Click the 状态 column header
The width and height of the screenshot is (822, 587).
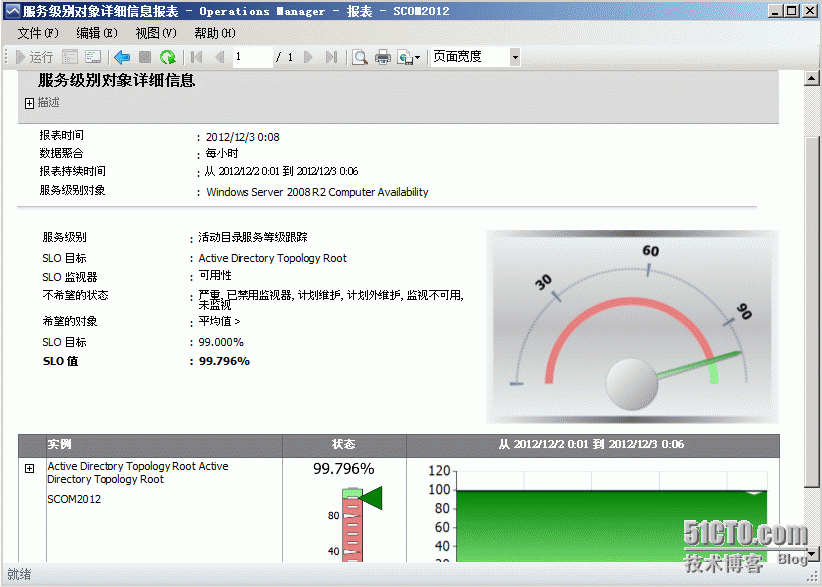coord(344,444)
